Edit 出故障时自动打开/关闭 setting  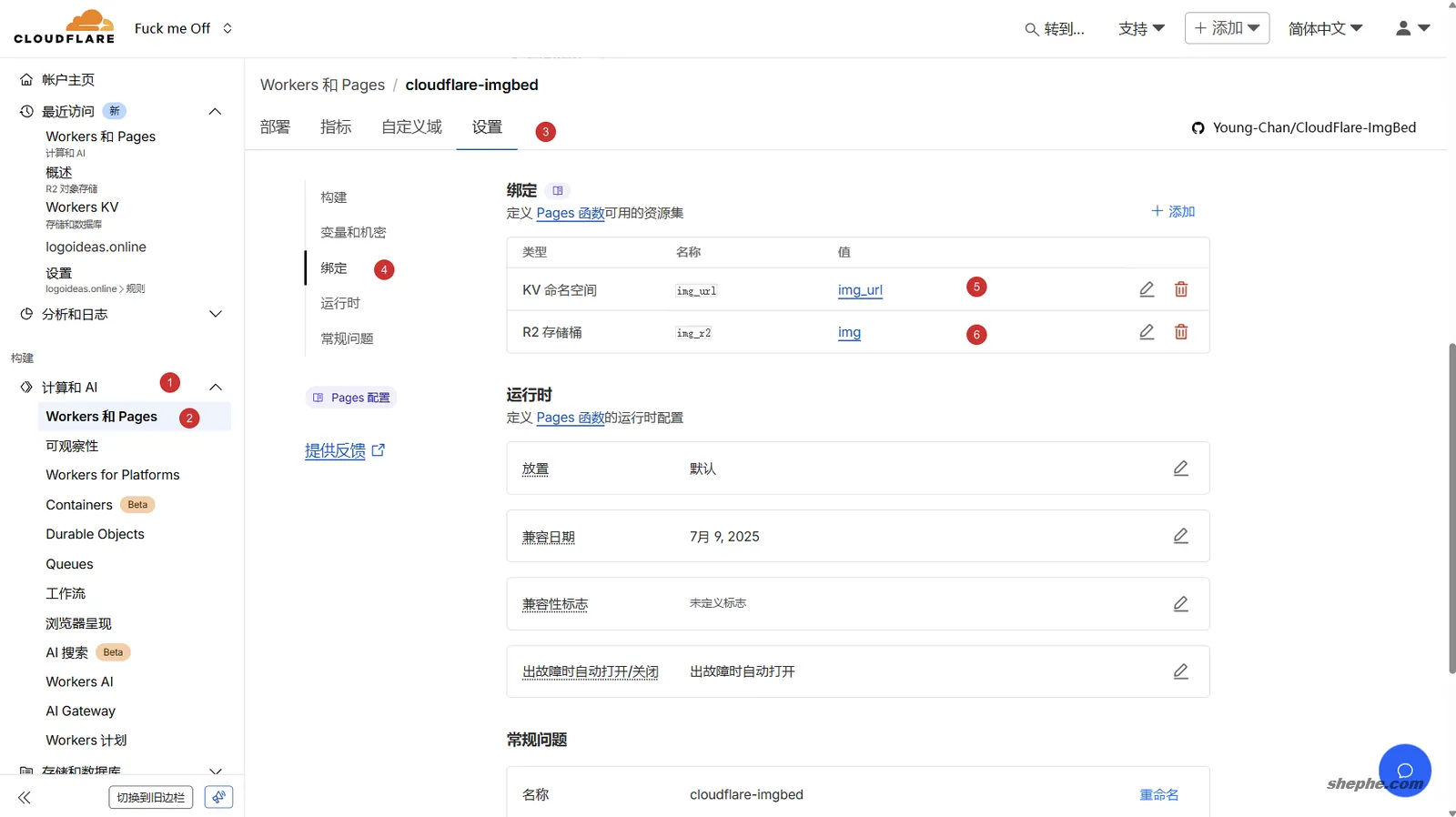click(1181, 671)
